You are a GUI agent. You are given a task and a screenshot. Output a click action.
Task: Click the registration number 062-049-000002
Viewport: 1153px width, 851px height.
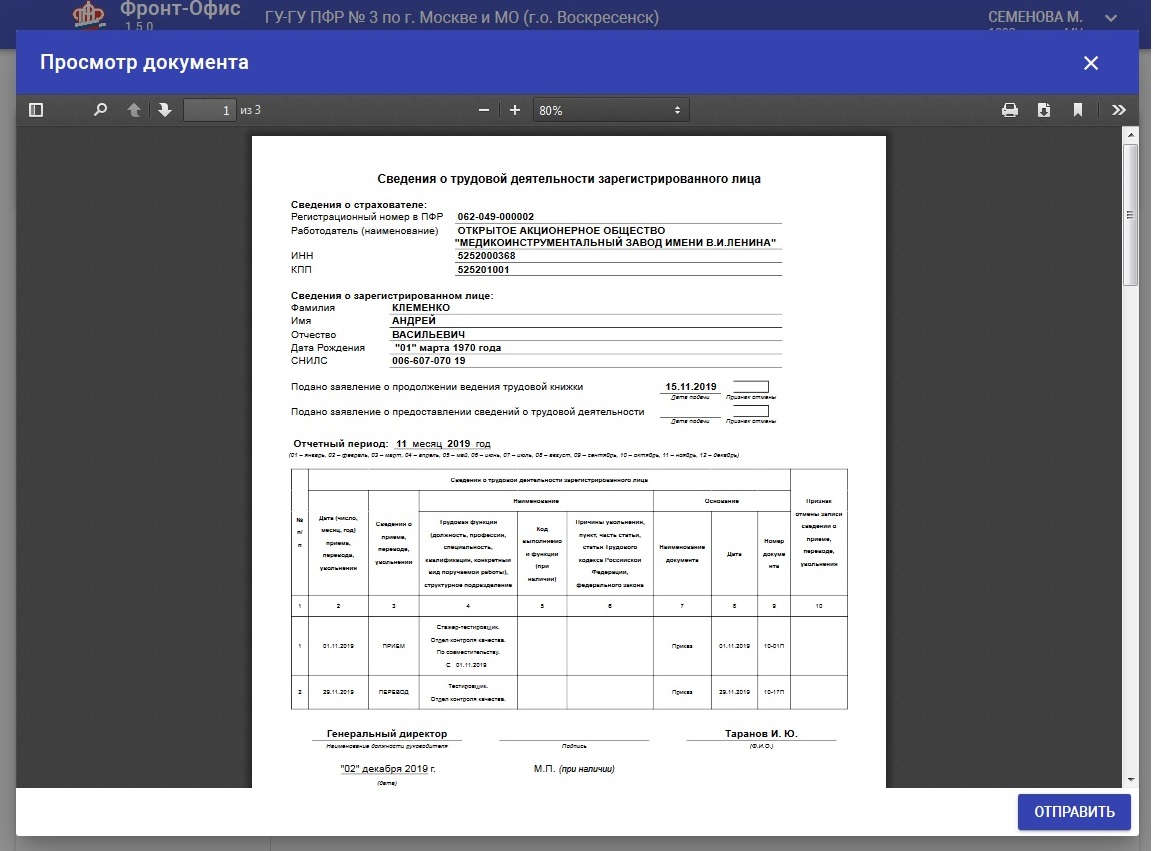(496, 217)
